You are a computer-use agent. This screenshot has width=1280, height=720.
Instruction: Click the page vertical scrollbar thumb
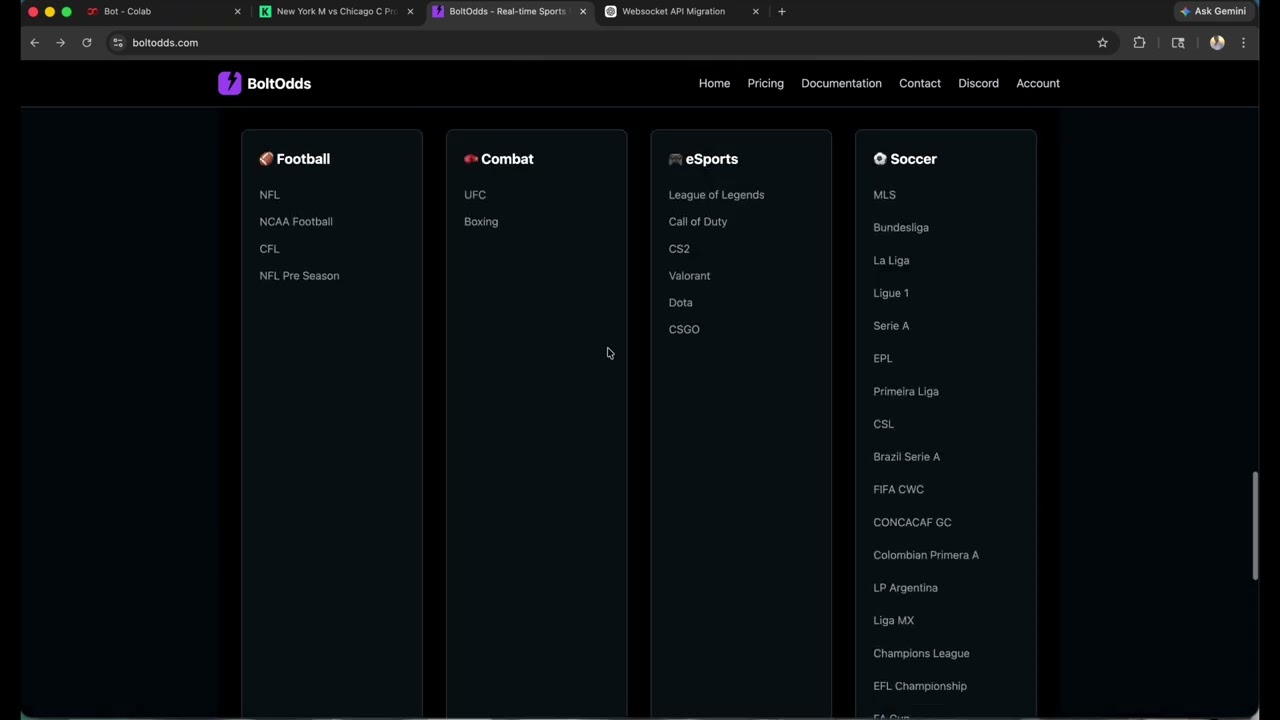pyautogui.click(x=1255, y=525)
